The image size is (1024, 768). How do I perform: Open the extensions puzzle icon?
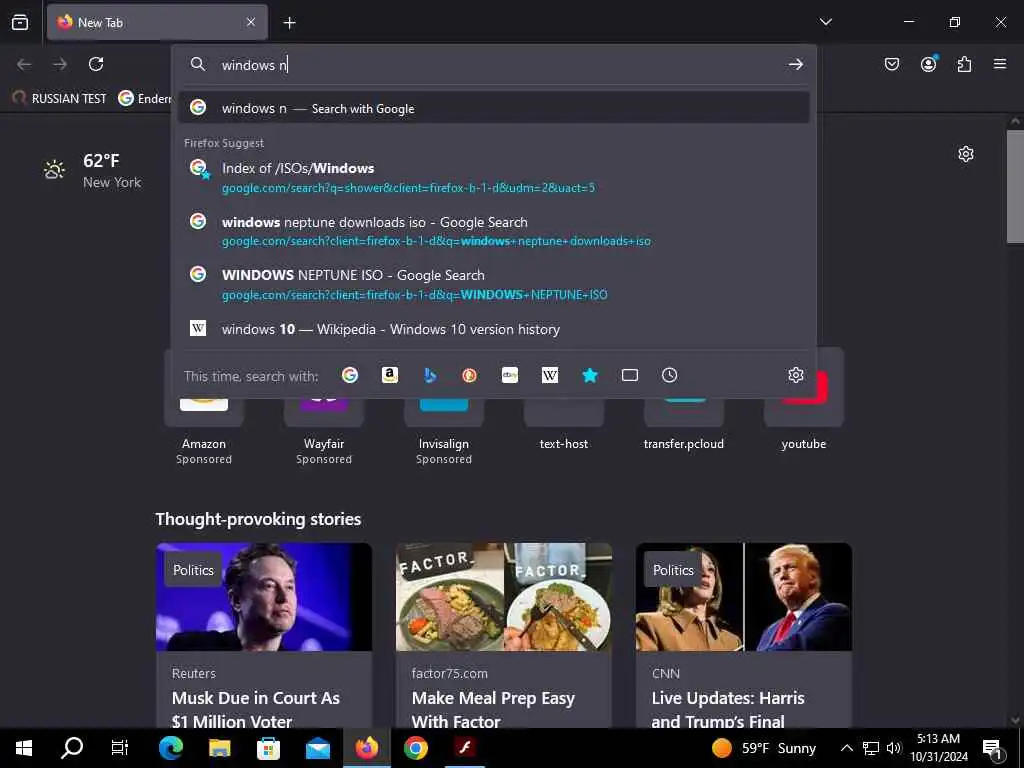click(964, 64)
